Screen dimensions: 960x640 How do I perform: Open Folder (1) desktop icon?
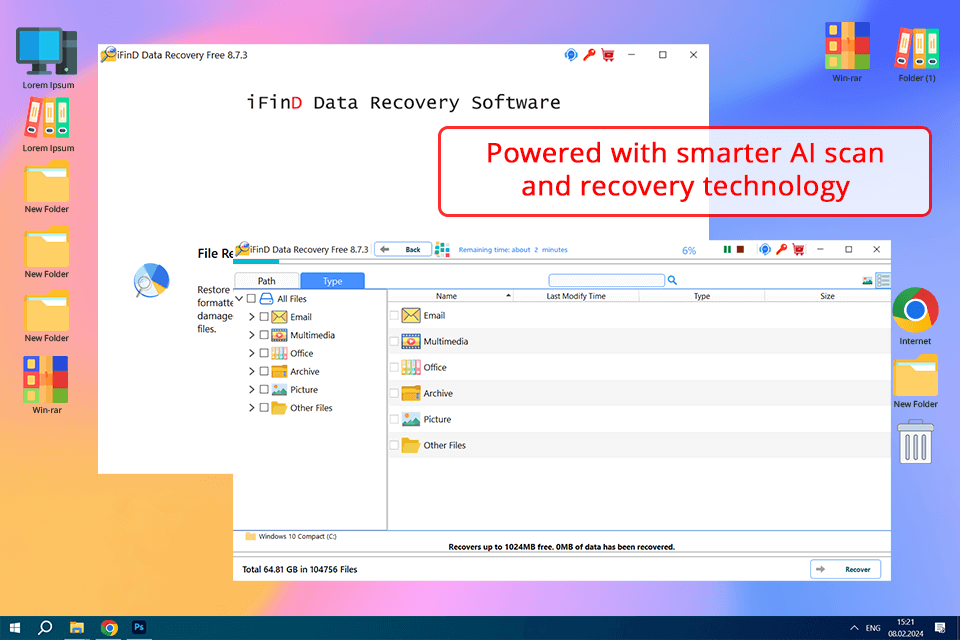coord(917,54)
